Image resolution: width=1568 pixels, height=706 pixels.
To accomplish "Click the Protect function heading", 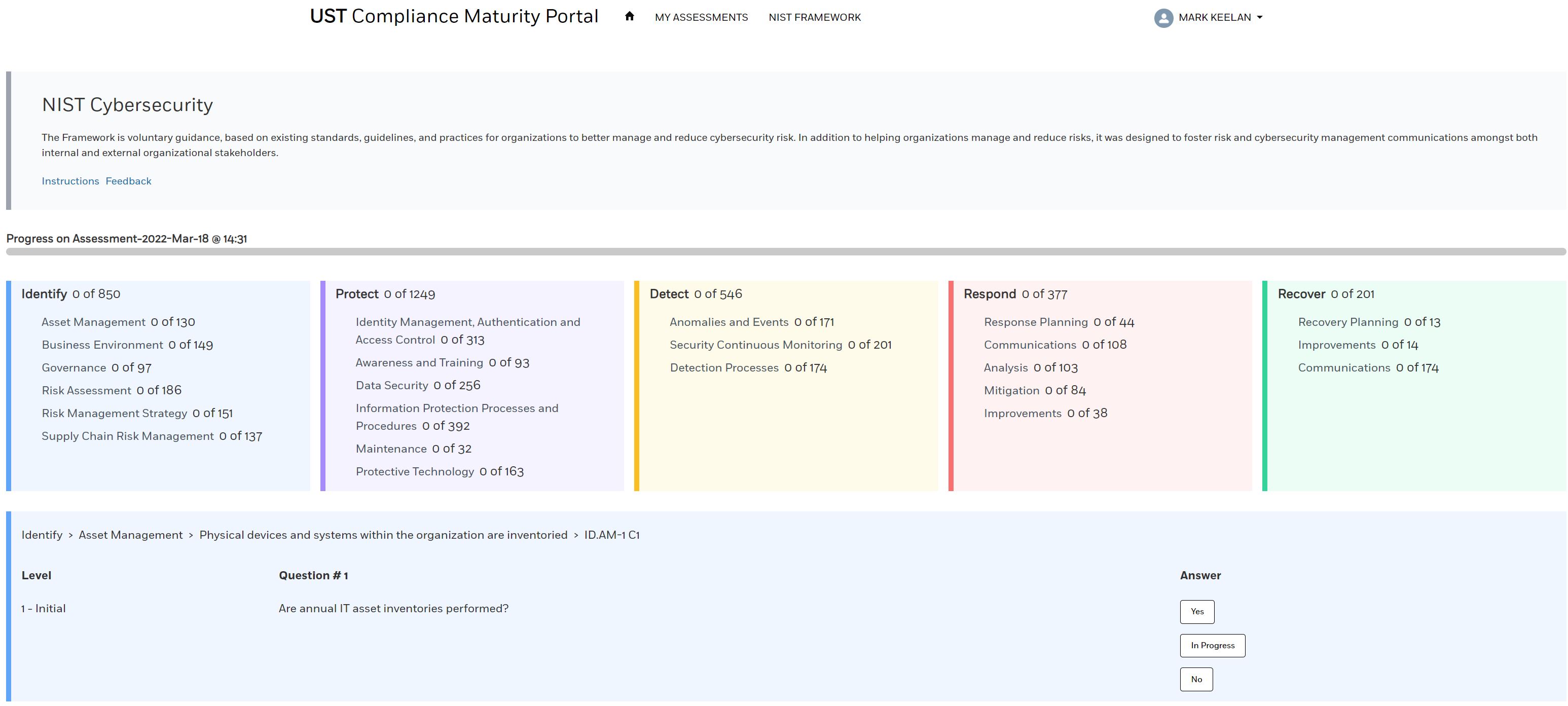I will 357,294.
